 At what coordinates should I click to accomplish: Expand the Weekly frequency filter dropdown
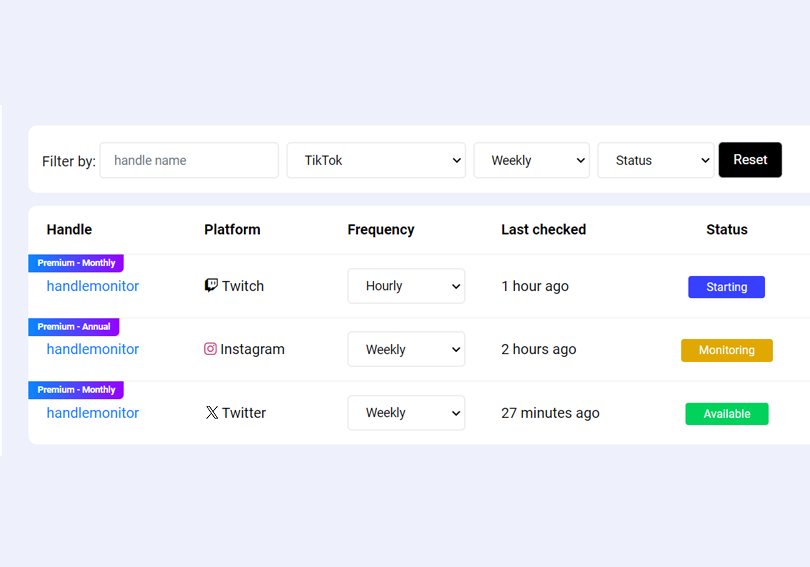click(x=531, y=160)
